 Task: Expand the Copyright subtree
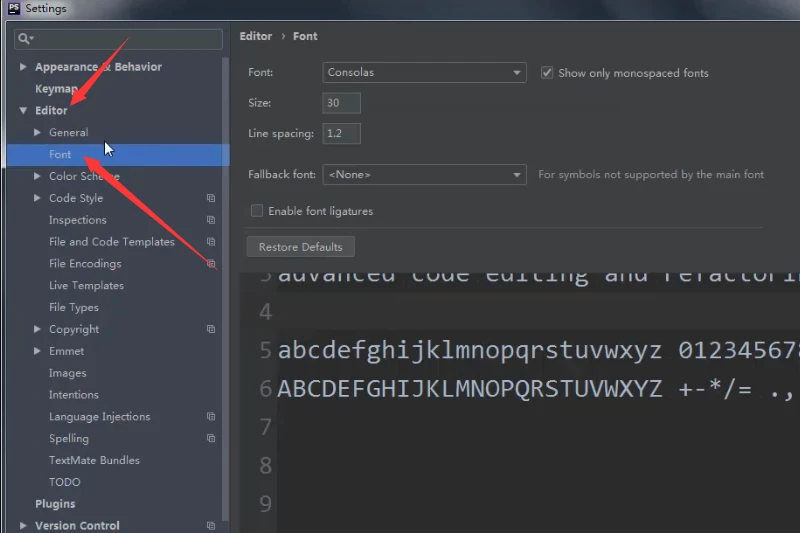point(37,329)
